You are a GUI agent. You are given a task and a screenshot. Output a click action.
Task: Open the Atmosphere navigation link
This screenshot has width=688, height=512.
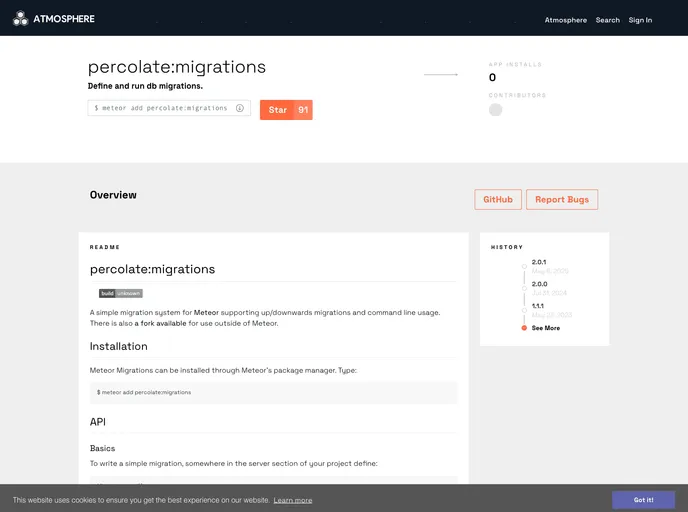(x=565, y=20)
